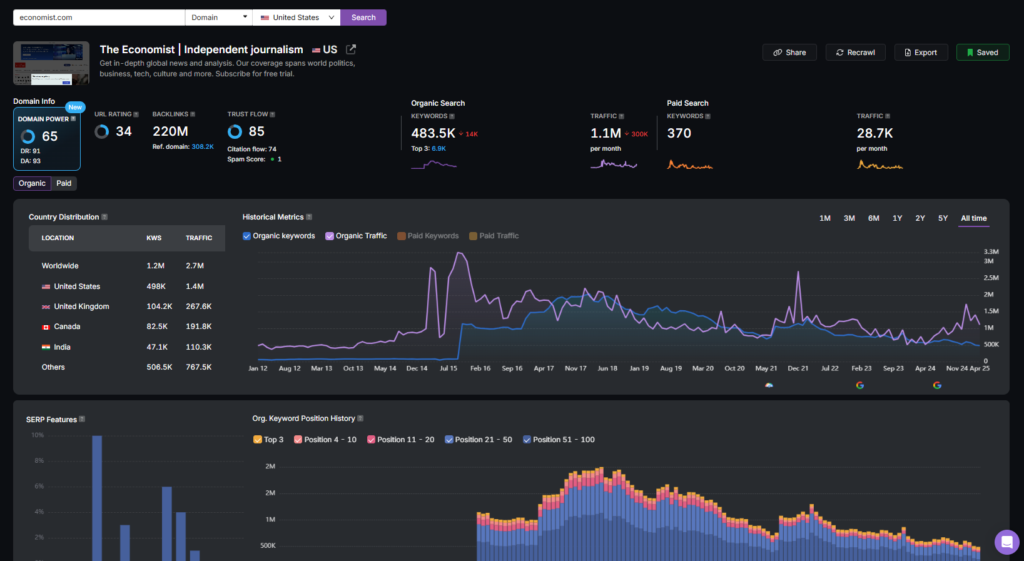Click the United Kingdom flag icon

pyautogui.click(x=46, y=306)
